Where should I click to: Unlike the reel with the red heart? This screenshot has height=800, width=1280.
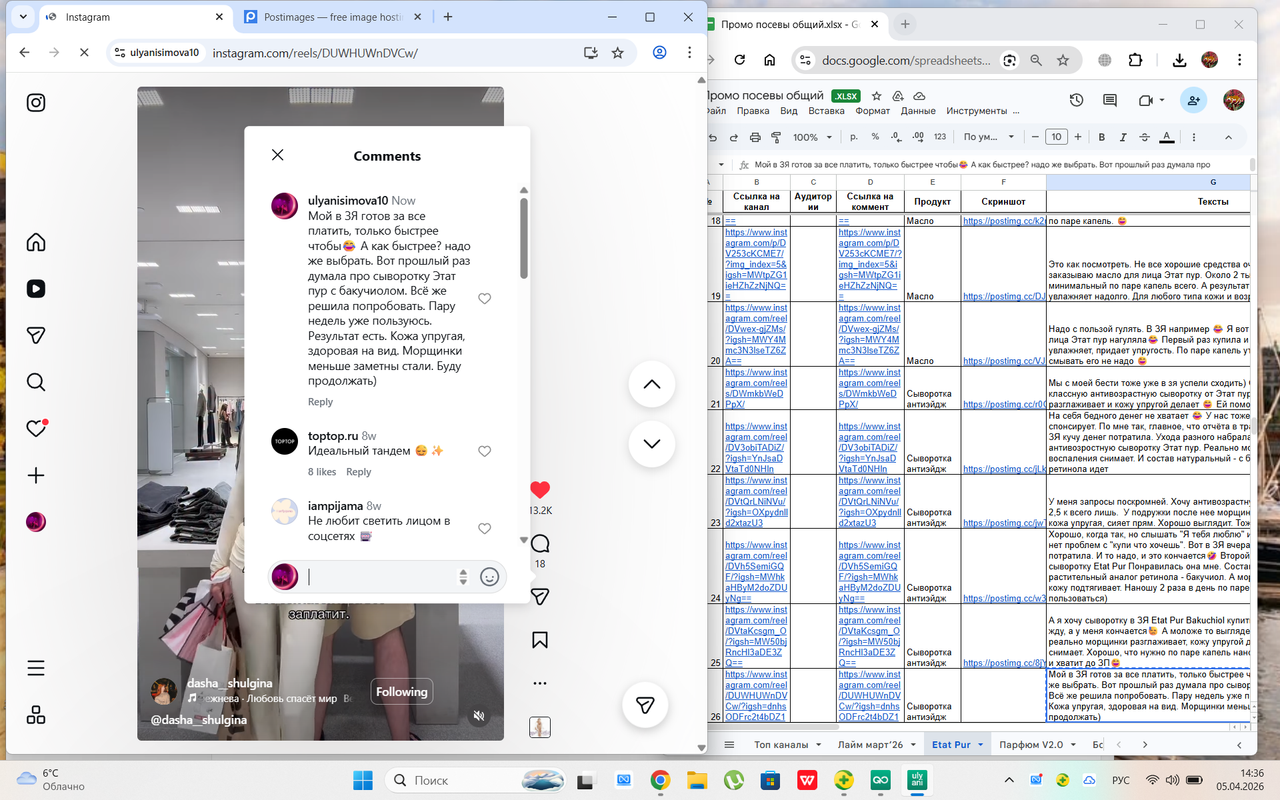tap(540, 489)
